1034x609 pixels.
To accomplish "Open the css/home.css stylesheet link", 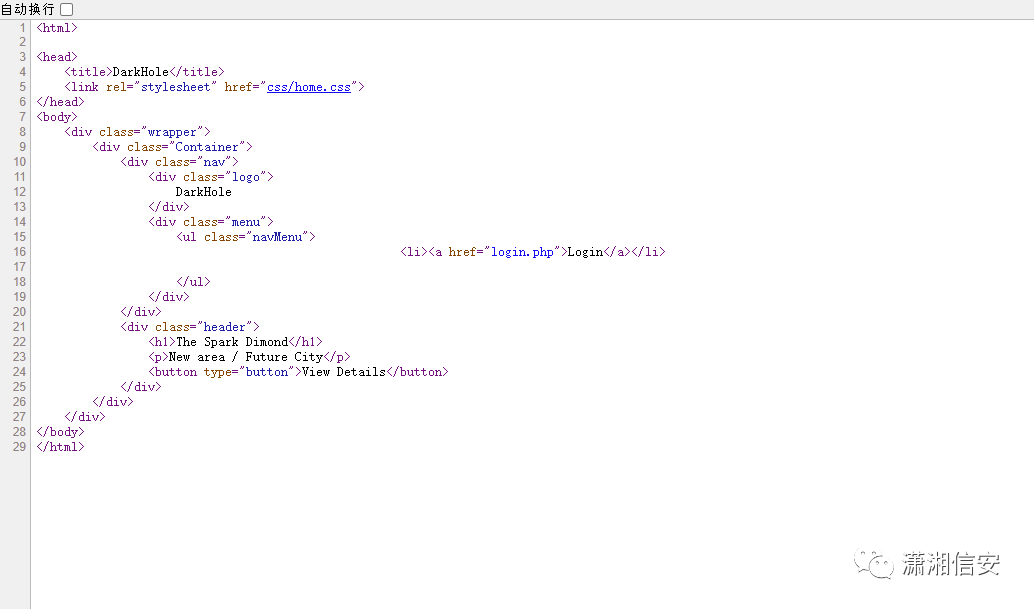I will point(308,87).
